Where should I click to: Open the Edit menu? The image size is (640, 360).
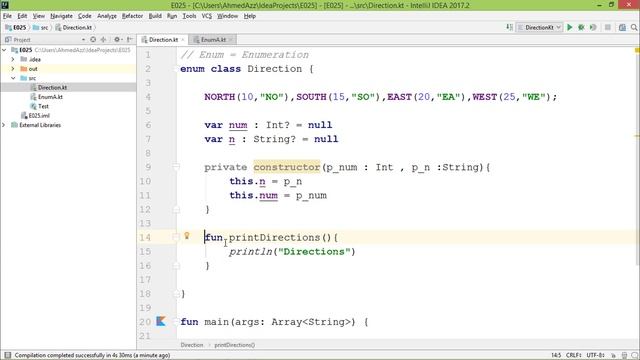tap(22, 16)
